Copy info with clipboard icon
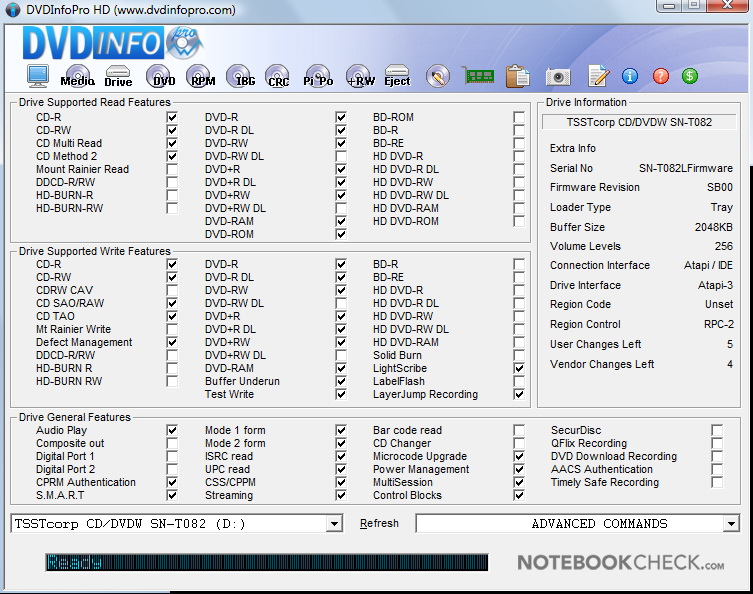Viewport: 753px width, 594px height. [x=517, y=76]
